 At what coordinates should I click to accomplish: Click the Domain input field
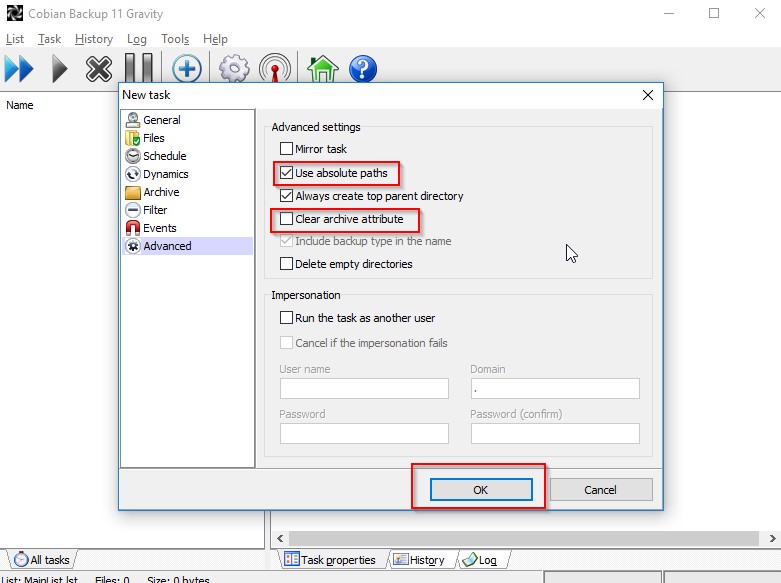click(x=554, y=388)
